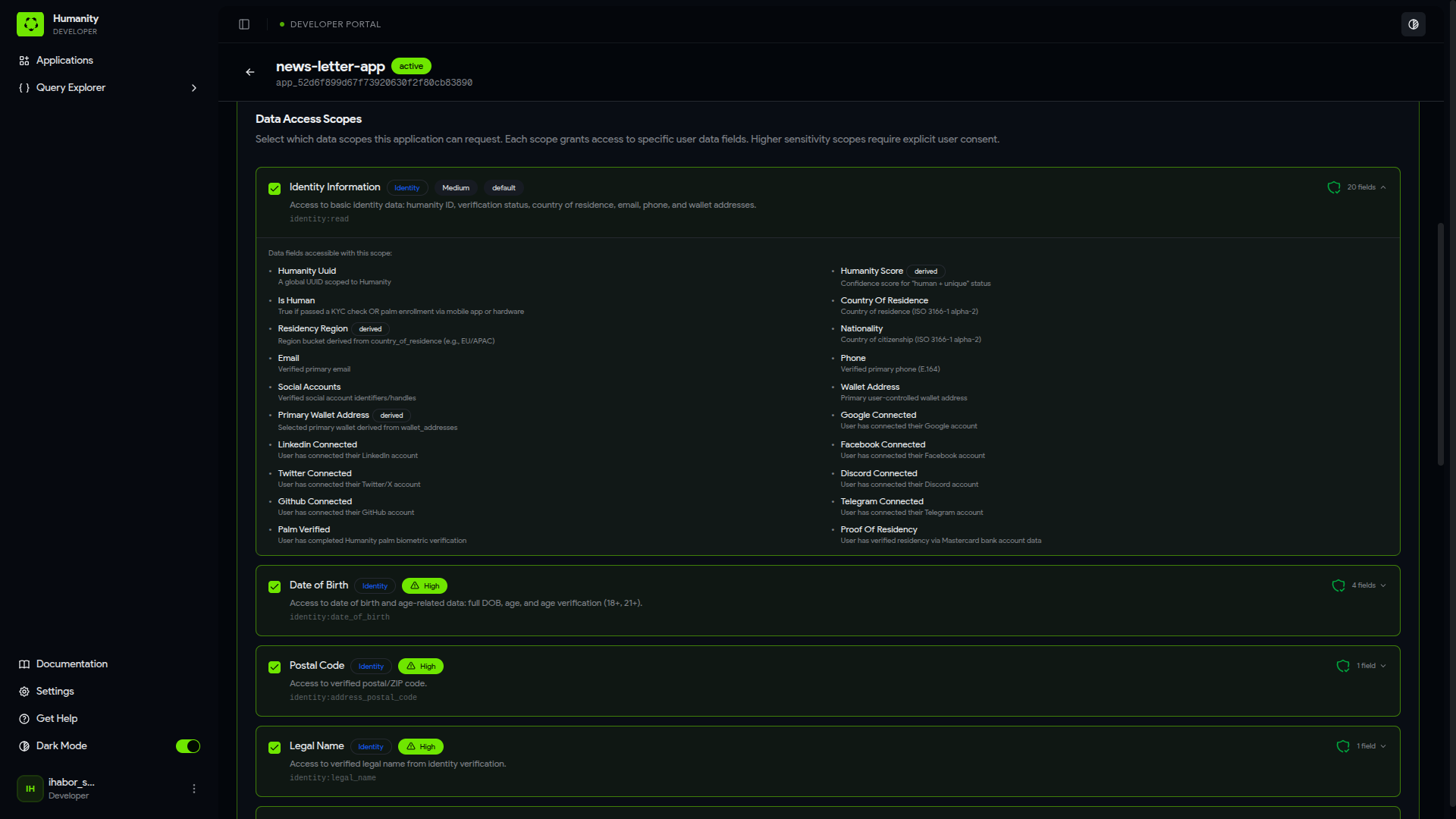Screen dimensions: 1456x819
Task: Turn off the Dark Mode switch
Action: [x=188, y=746]
